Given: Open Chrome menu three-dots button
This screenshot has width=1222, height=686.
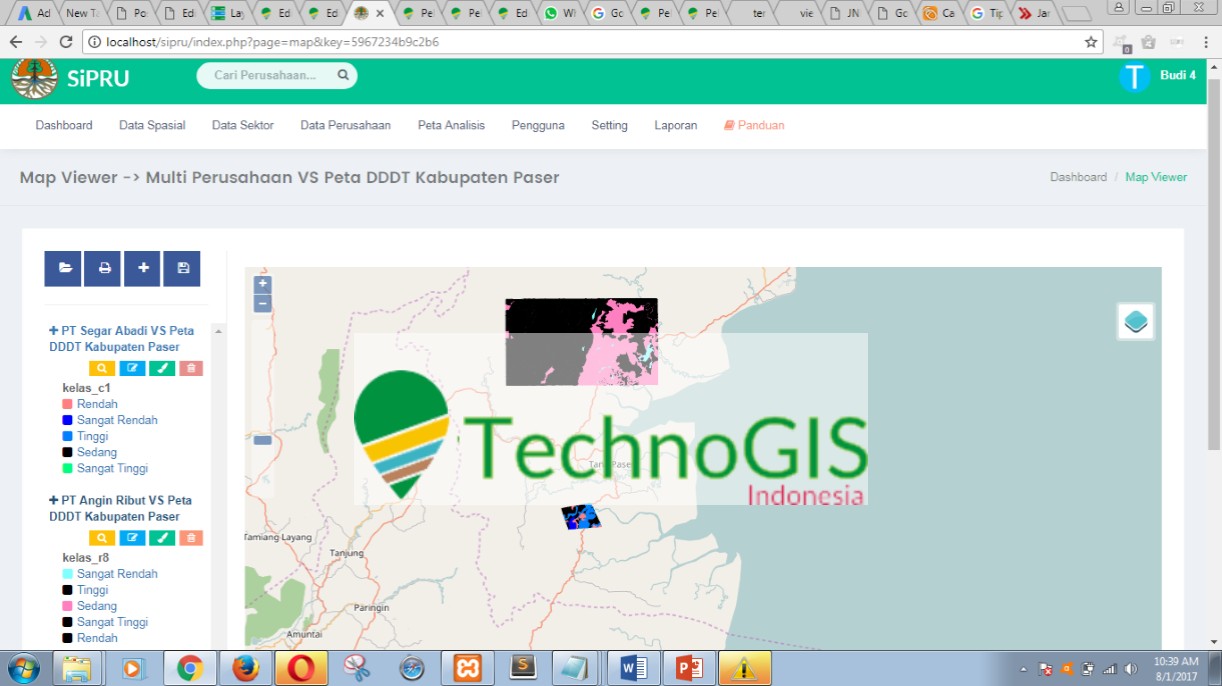Looking at the screenshot, I should [x=1204, y=42].
